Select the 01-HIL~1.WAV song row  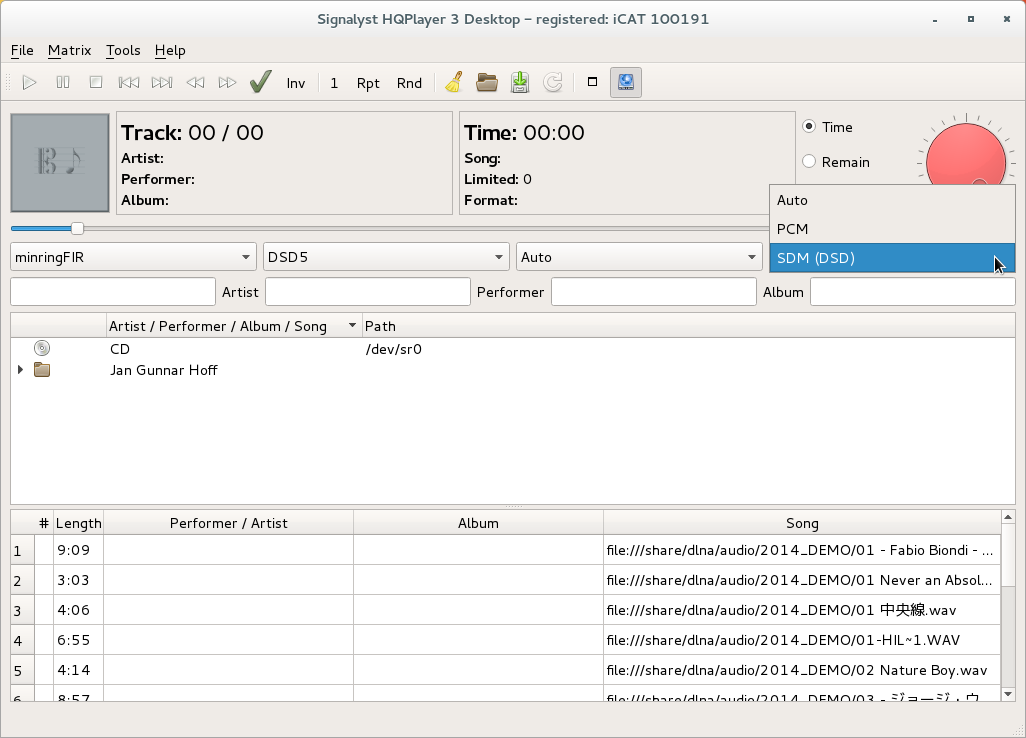coord(802,641)
